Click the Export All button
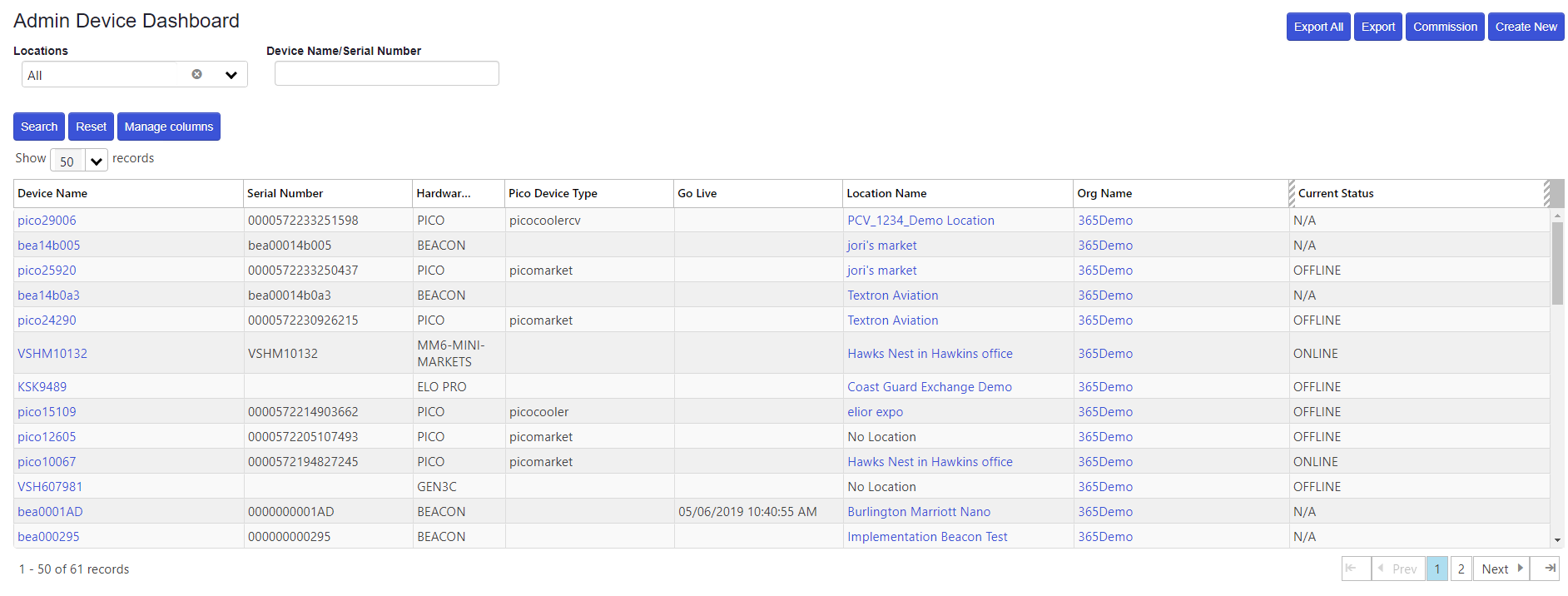Viewport: 1568px width, 596px height. (1317, 27)
